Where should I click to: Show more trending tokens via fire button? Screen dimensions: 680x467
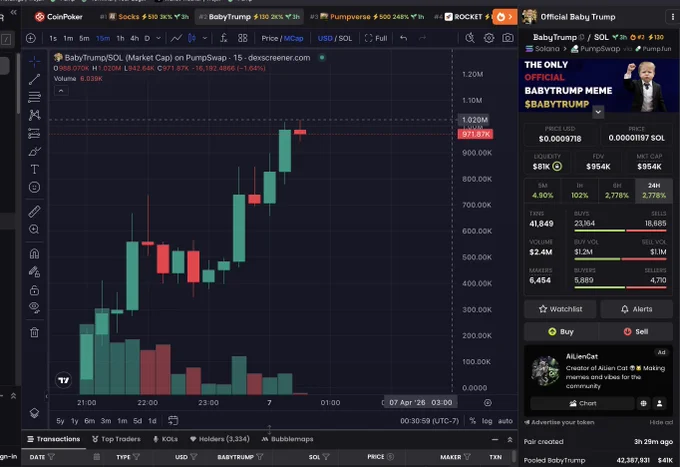pyautogui.click(x=504, y=17)
